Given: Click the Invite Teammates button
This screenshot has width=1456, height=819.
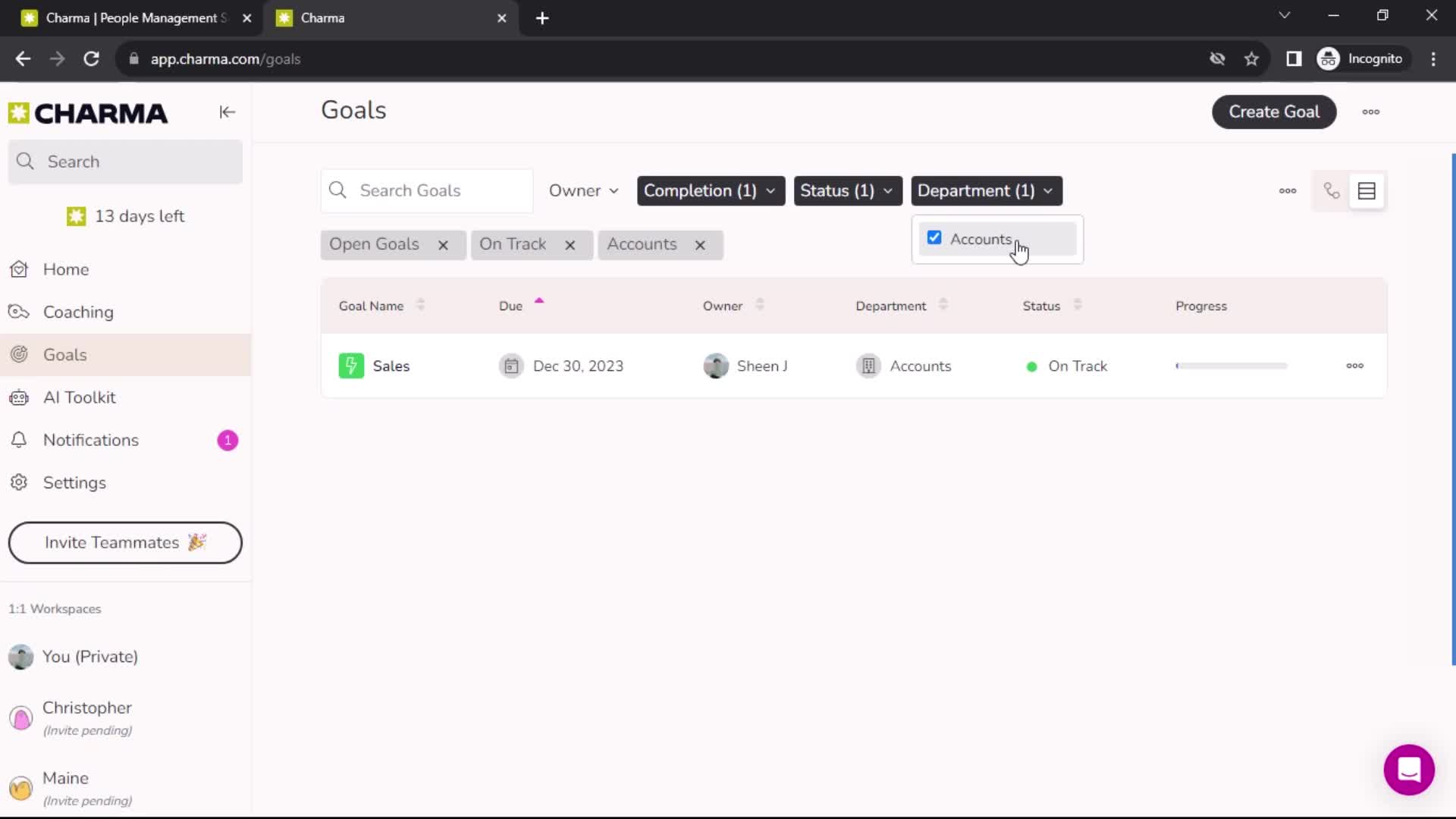Looking at the screenshot, I should pyautogui.click(x=126, y=541).
